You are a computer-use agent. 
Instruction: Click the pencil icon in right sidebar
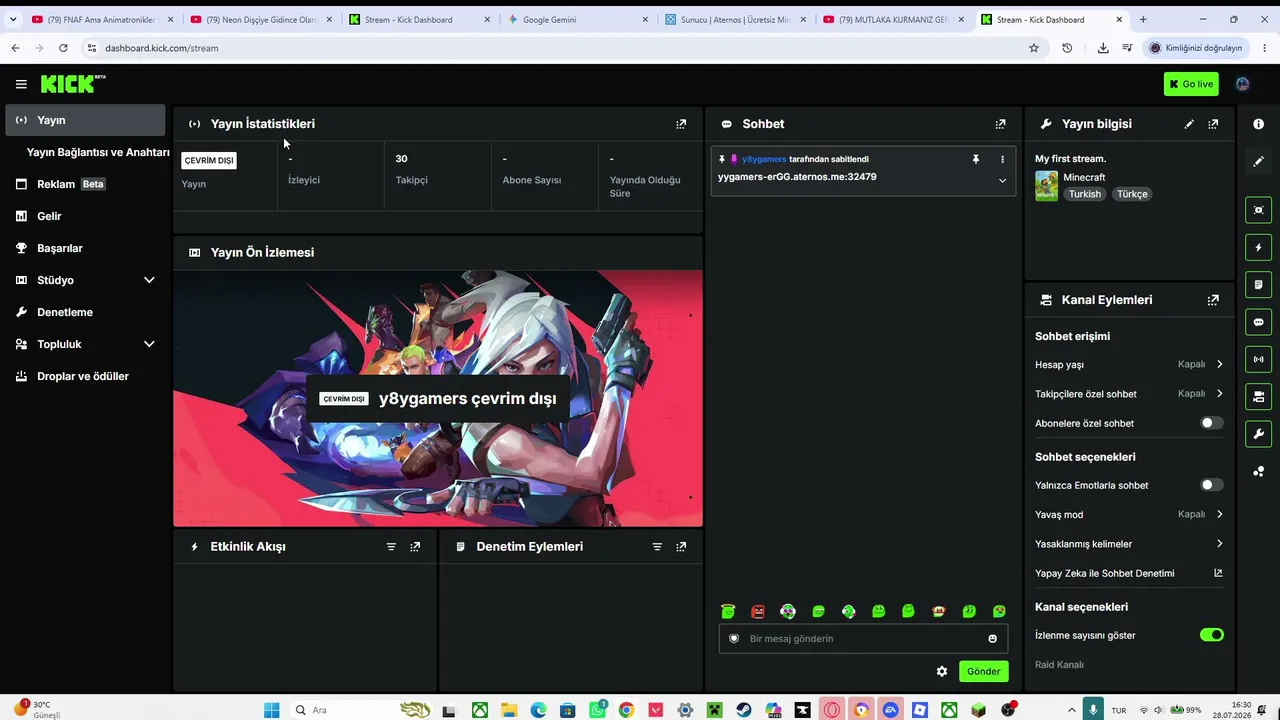(x=1258, y=161)
